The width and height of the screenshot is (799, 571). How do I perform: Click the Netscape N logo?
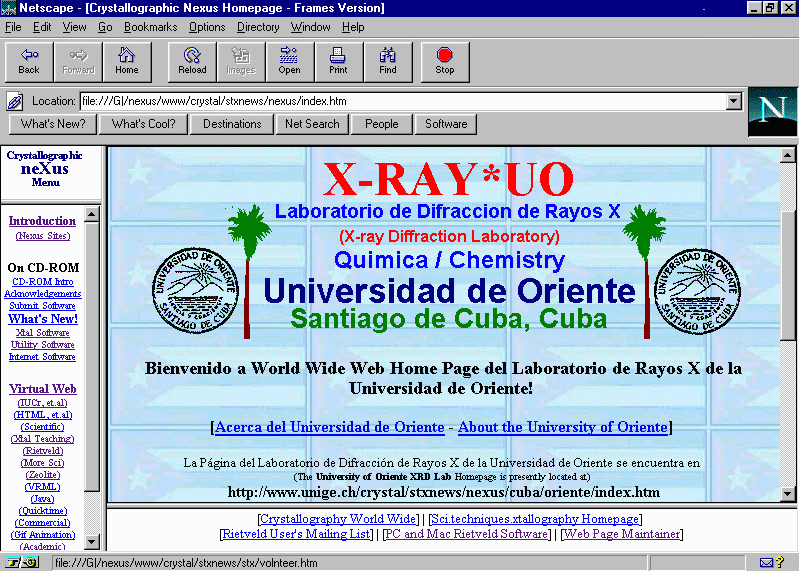click(x=772, y=112)
